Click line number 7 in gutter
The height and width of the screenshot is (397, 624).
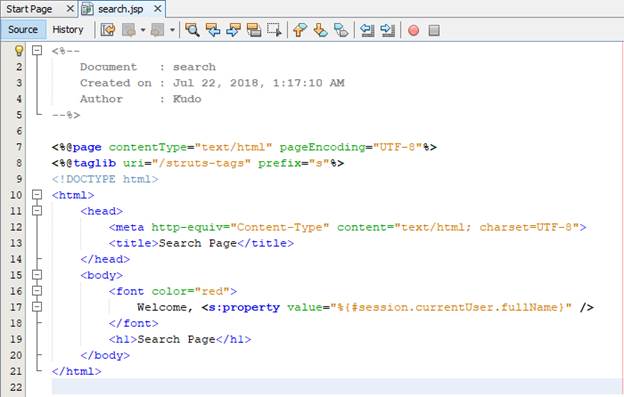pos(19,147)
